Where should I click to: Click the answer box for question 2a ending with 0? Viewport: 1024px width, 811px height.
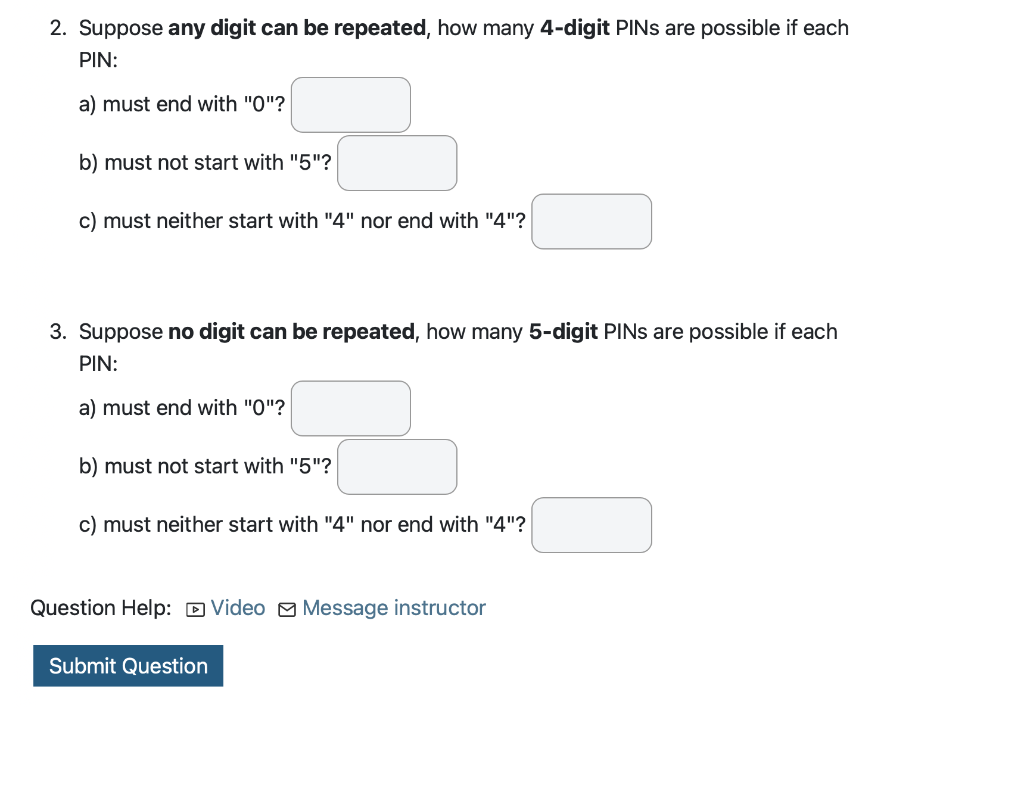(x=350, y=104)
